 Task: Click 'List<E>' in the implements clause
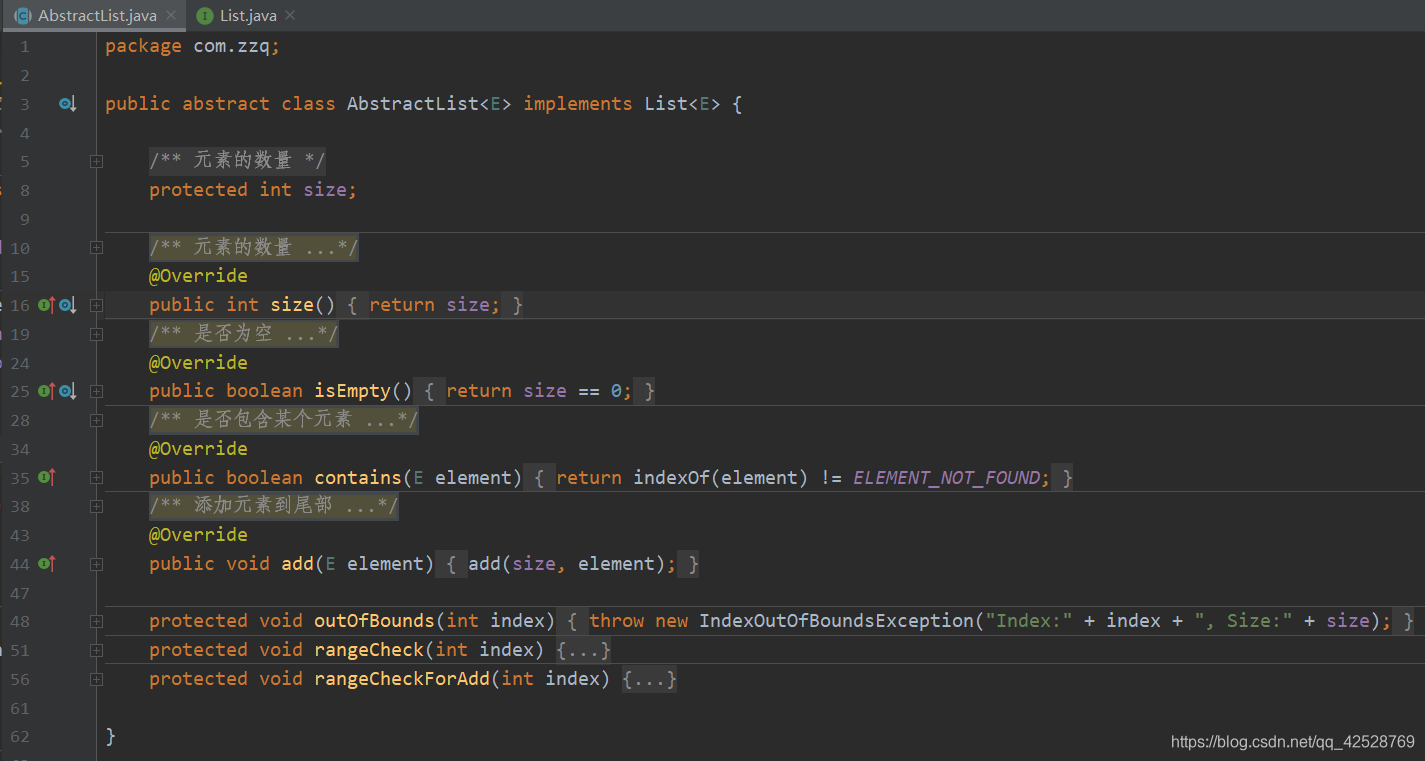682,104
